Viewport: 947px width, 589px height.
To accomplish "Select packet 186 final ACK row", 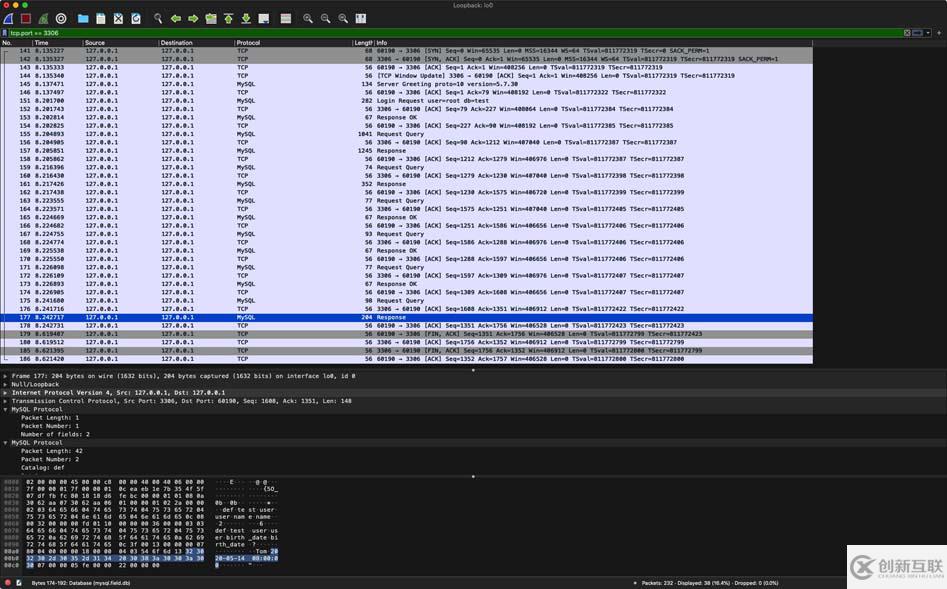I will click(406, 359).
